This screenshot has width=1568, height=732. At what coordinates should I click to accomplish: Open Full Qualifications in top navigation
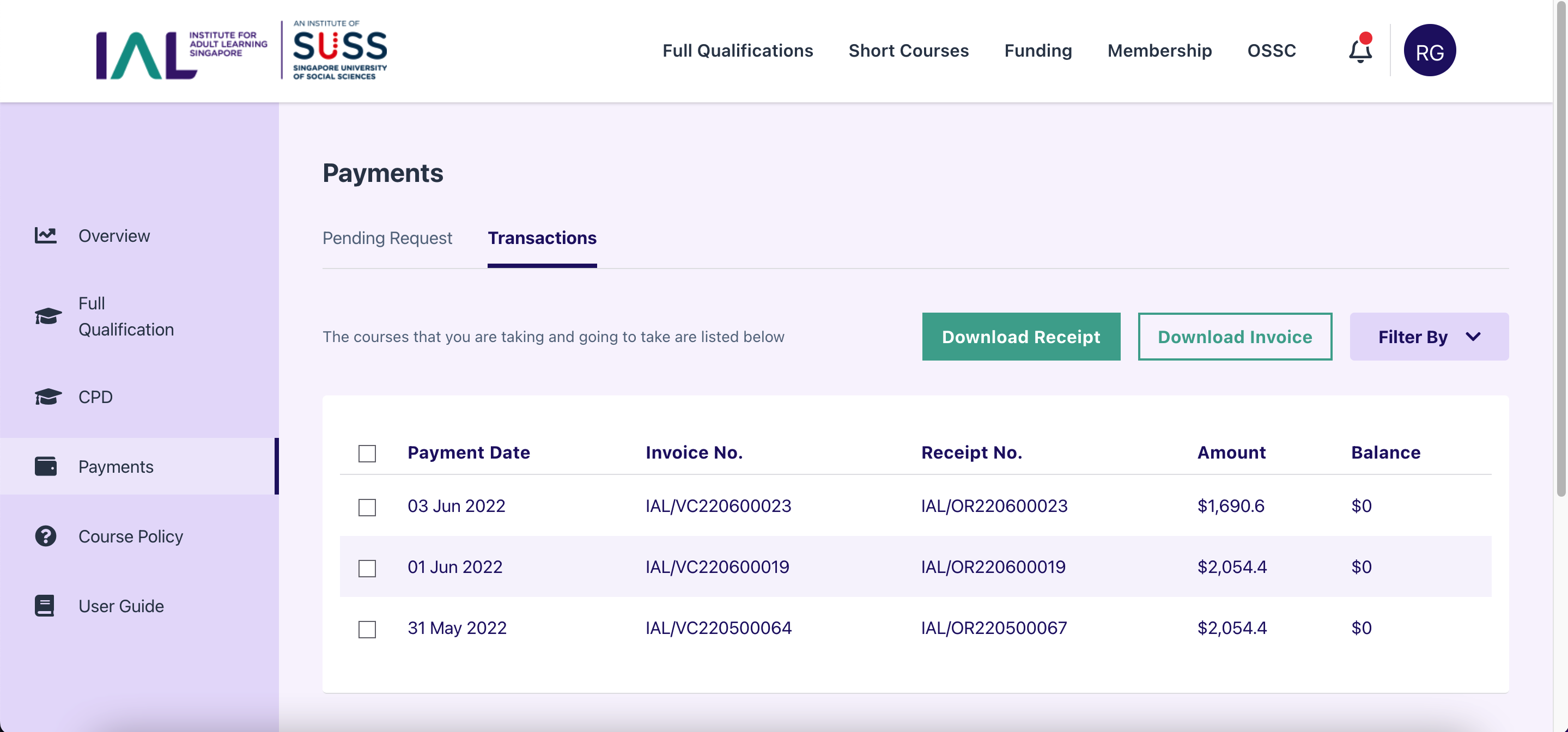(x=738, y=51)
